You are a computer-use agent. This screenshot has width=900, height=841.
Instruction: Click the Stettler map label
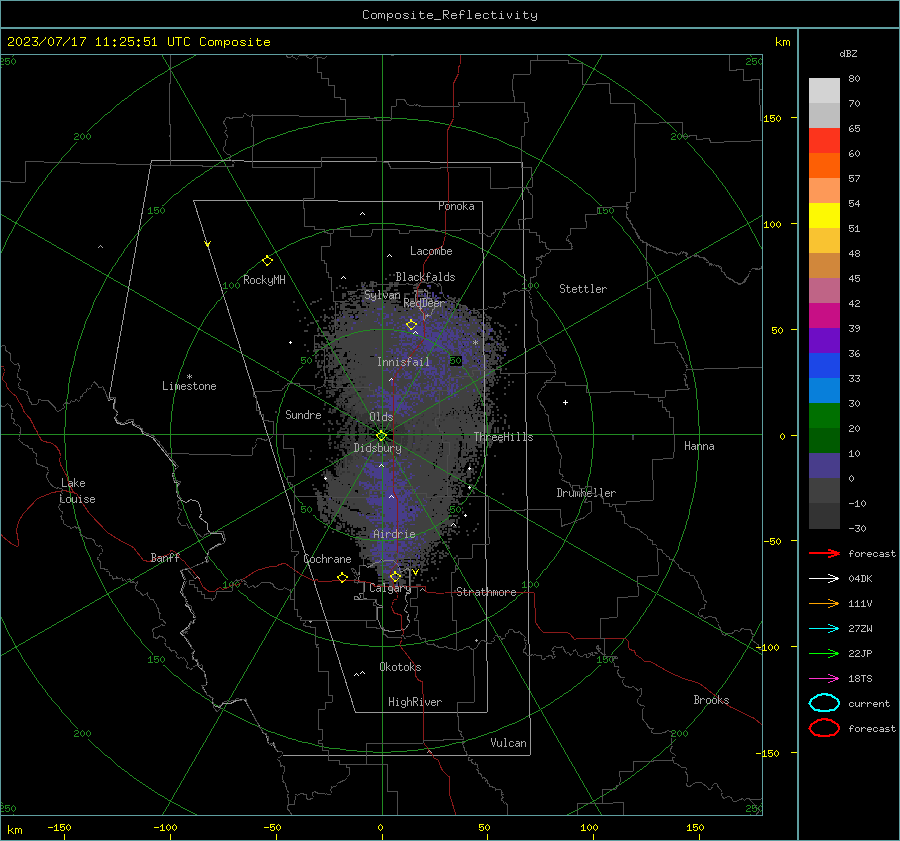click(583, 289)
